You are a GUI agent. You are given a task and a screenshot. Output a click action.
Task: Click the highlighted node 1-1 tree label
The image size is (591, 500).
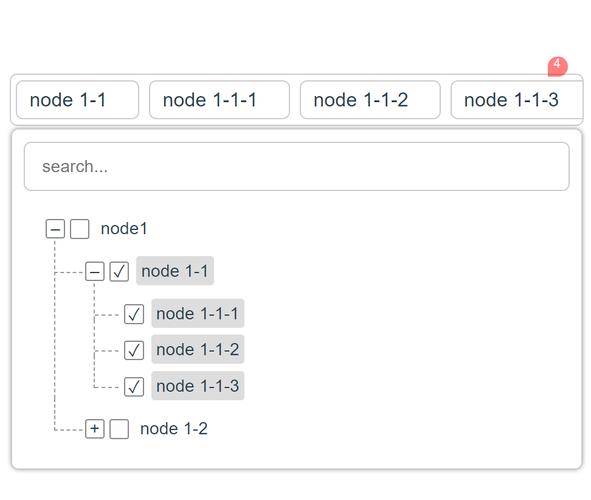[175, 271]
